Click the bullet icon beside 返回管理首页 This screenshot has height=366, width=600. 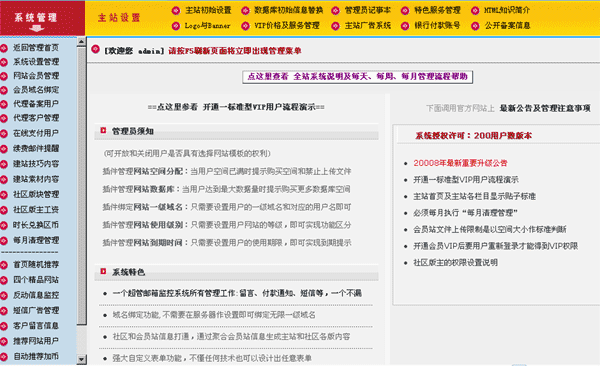click(x=4, y=48)
